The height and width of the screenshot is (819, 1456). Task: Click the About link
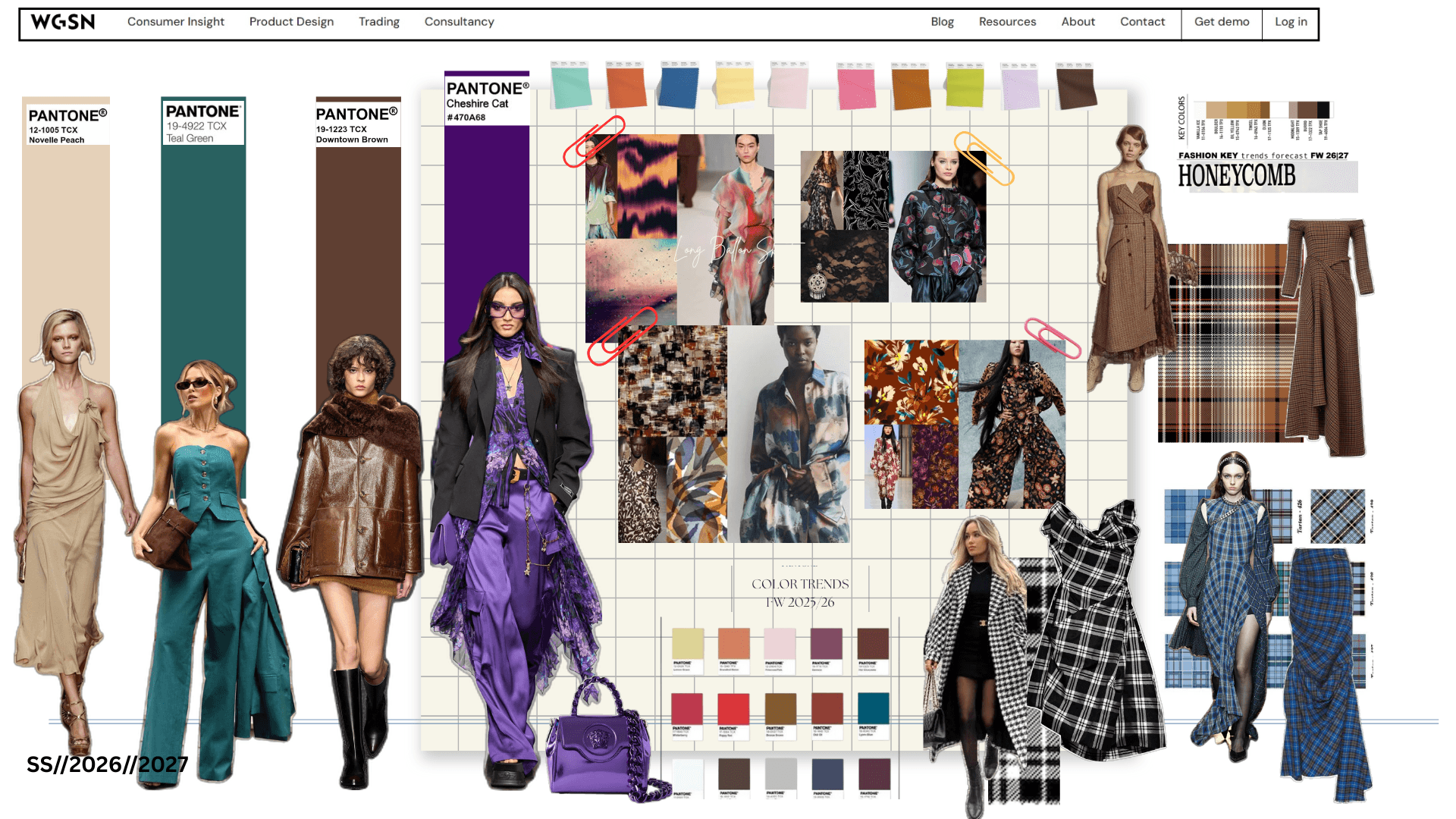click(1078, 22)
